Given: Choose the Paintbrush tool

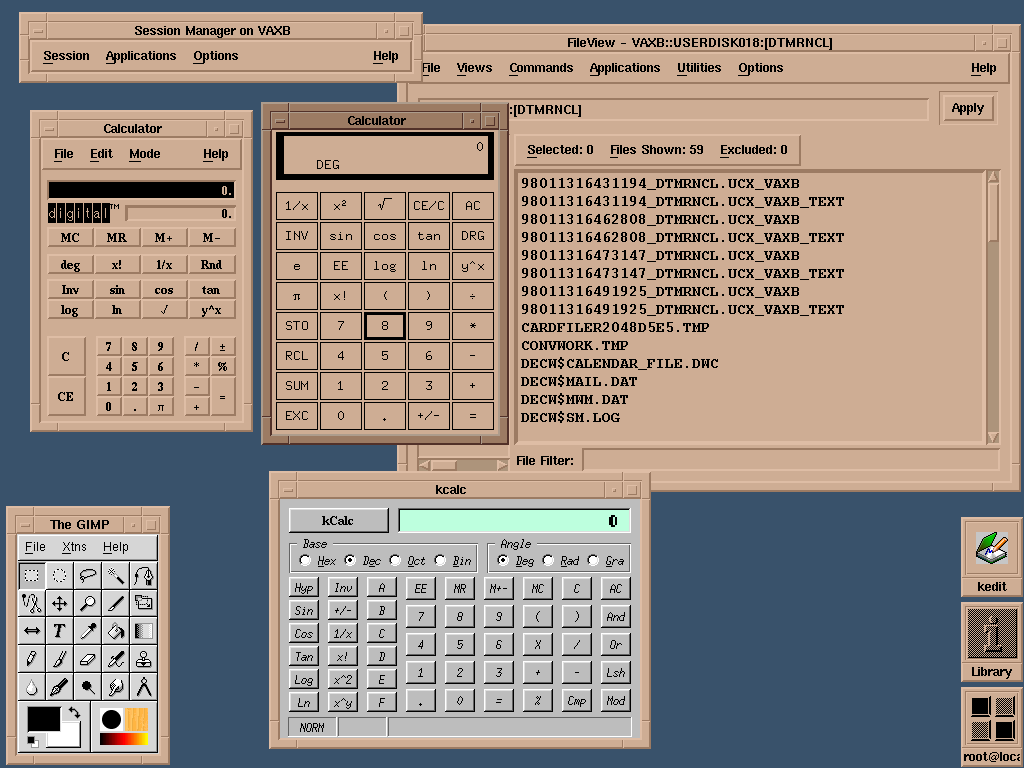Looking at the screenshot, I should click(x=59, y=659).
